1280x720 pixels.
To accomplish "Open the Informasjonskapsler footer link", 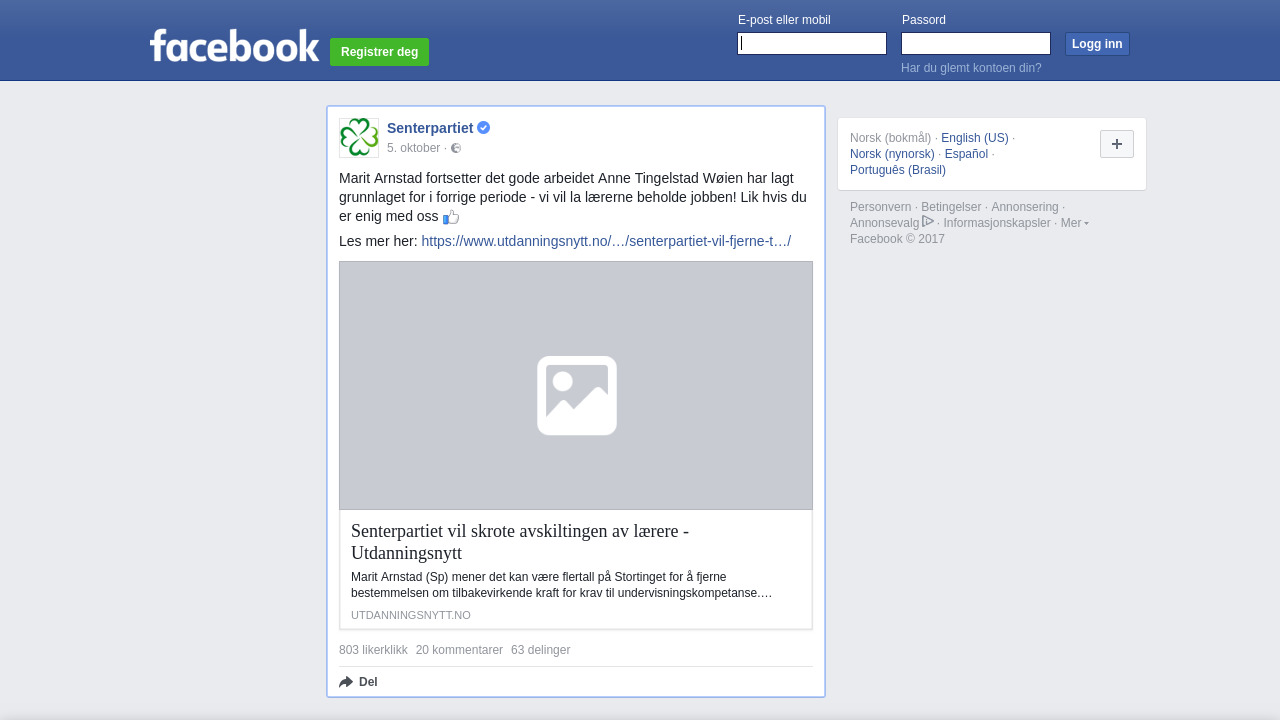I will coord(997,223).
